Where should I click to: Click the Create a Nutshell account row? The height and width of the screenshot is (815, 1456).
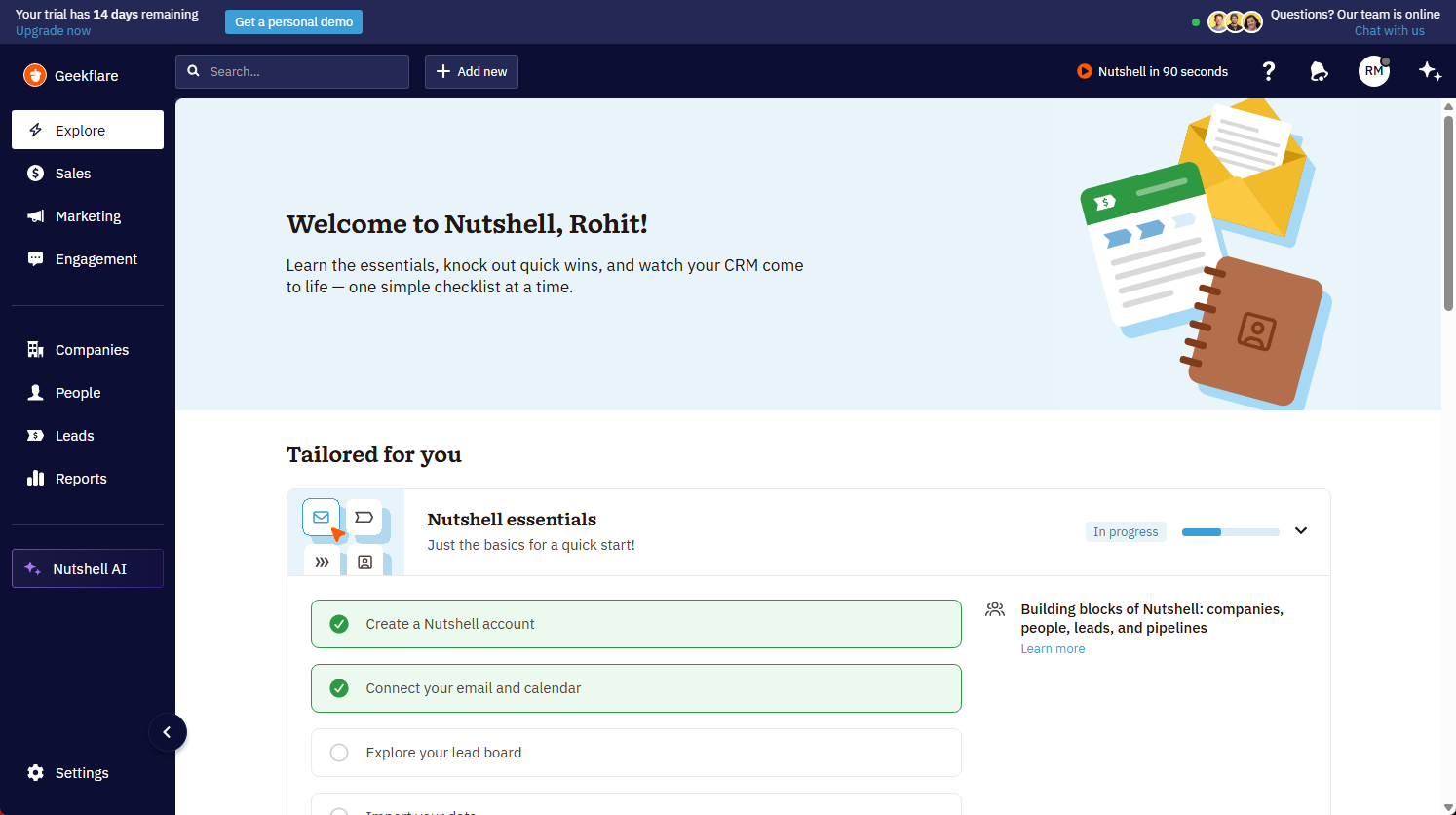coord(636,624)
